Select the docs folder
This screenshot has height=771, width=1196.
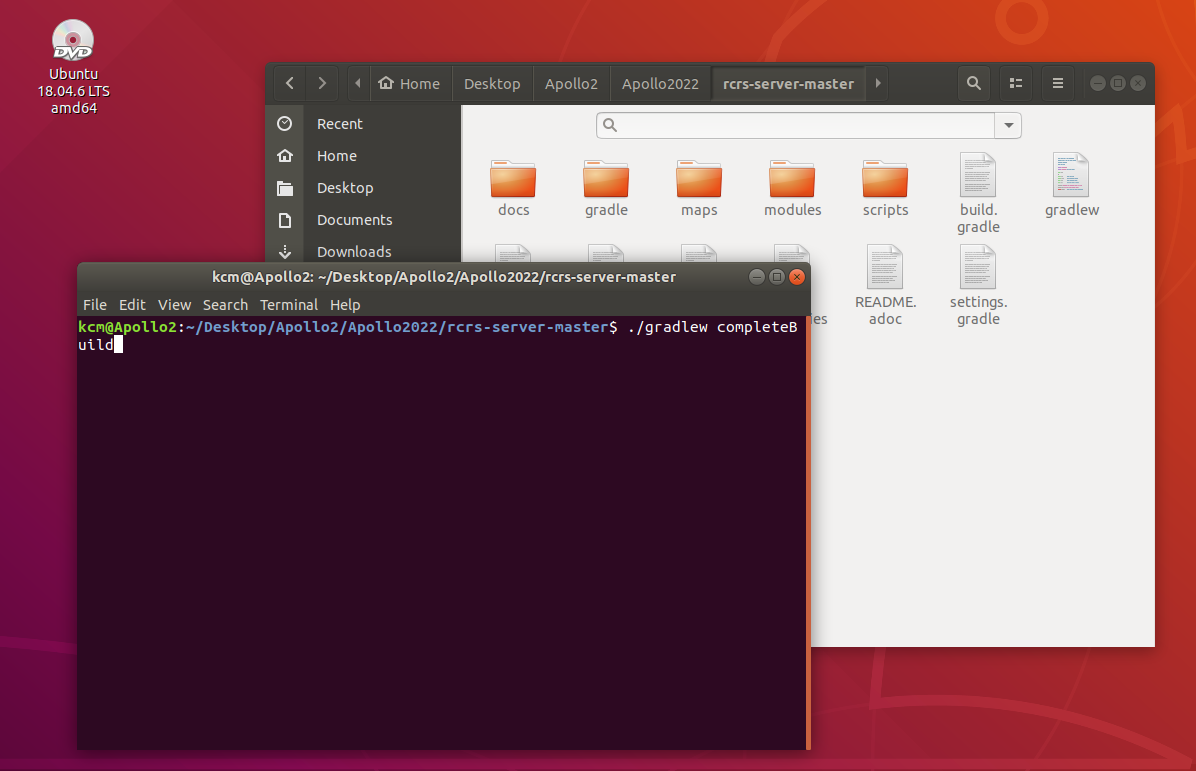[513, 188]
